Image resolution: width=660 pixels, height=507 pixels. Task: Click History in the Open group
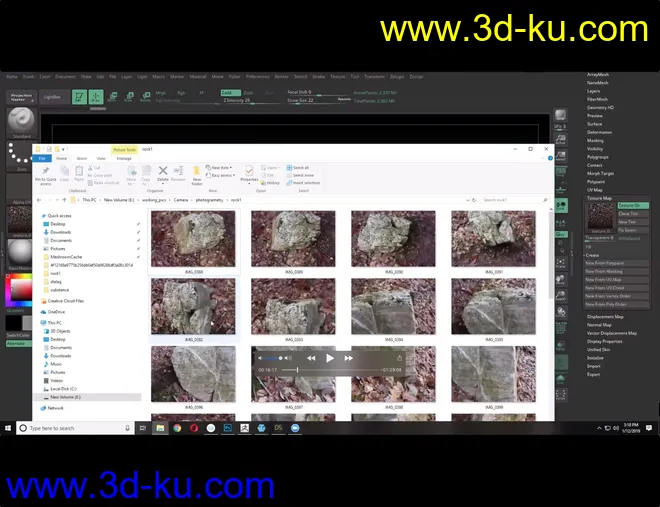click(270, 183)
